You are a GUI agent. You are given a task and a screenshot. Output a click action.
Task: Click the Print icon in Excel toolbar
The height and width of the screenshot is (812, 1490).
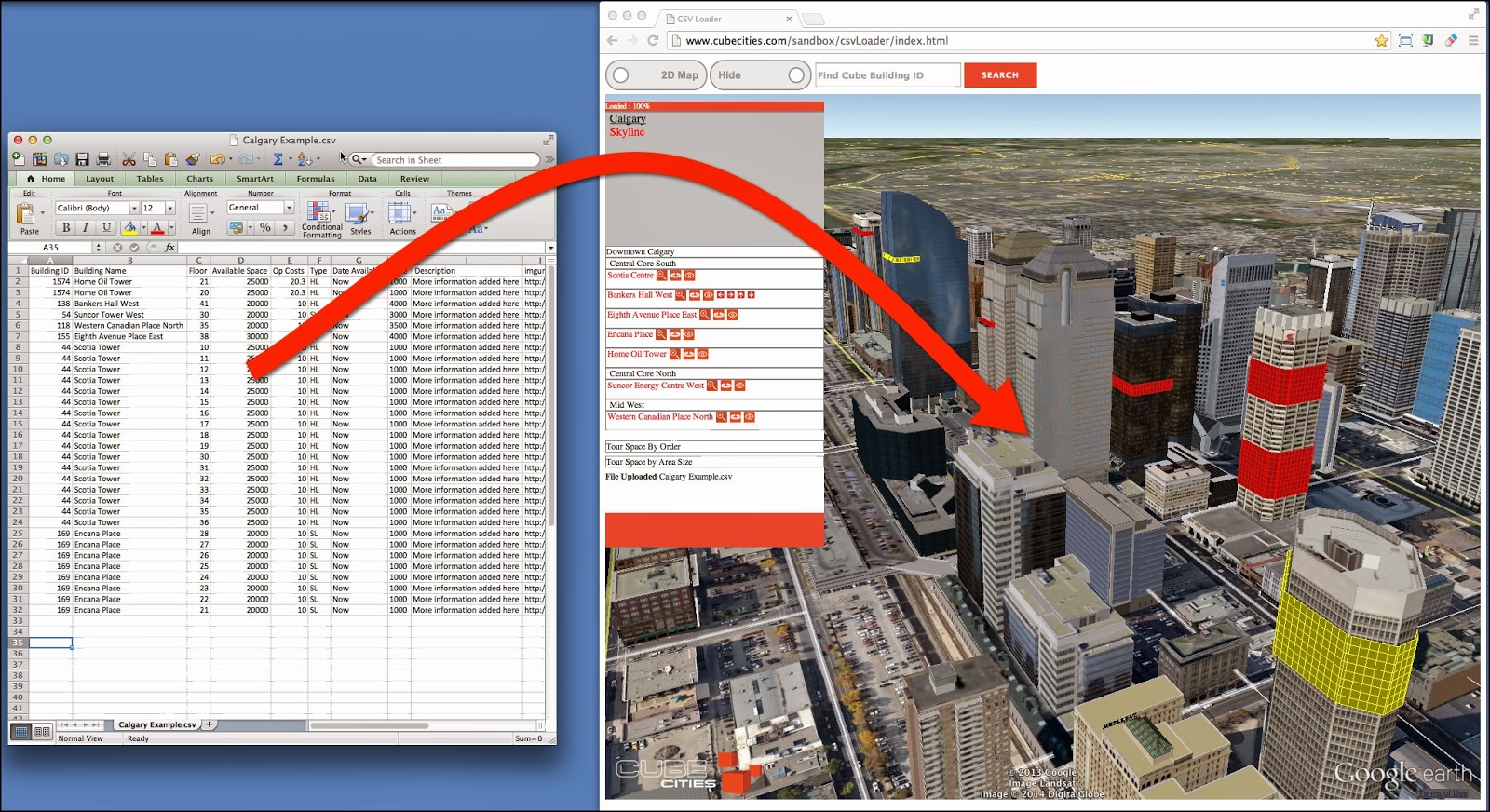tap(103, 159)
